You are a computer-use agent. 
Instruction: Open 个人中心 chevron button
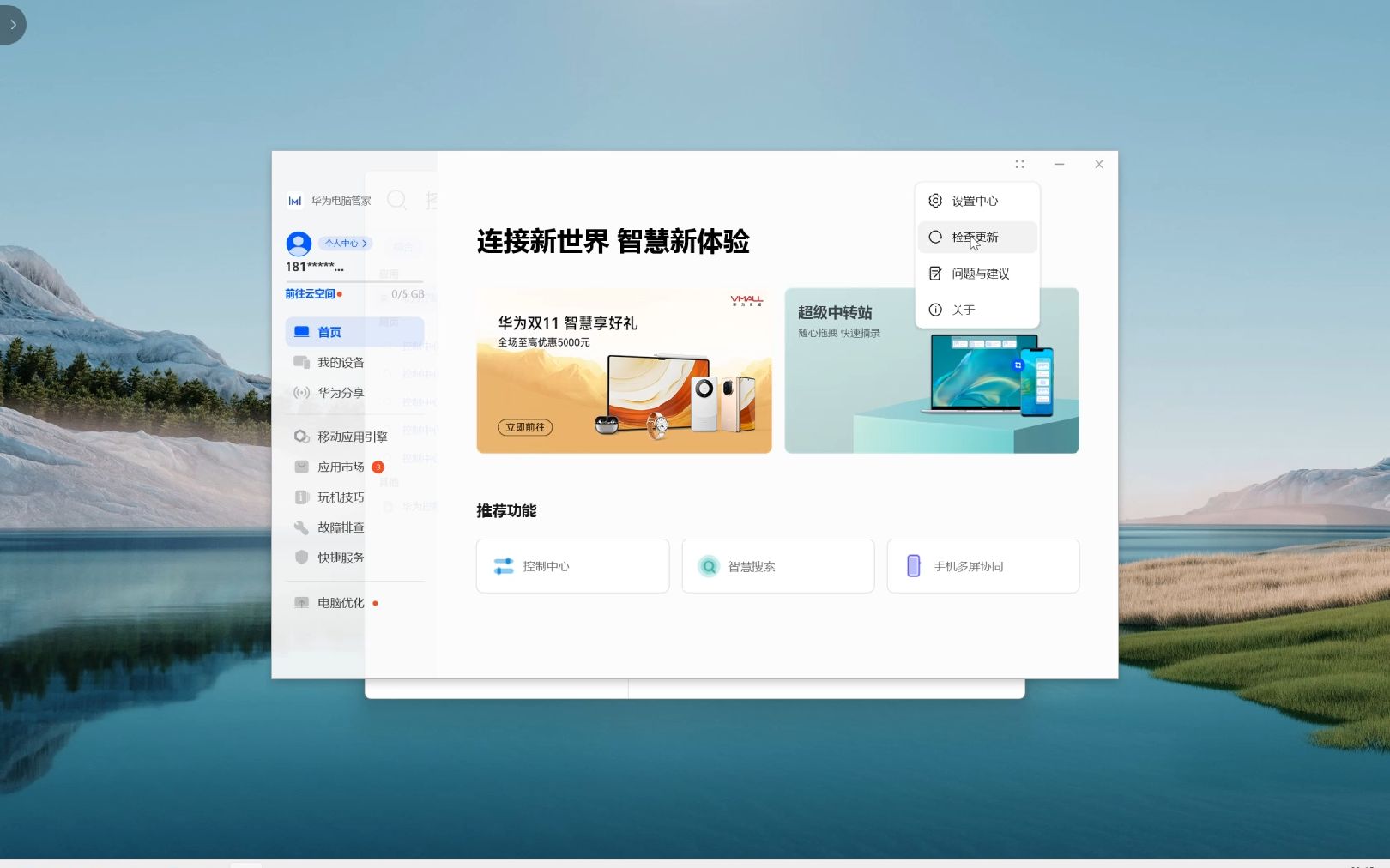point(345,244)
